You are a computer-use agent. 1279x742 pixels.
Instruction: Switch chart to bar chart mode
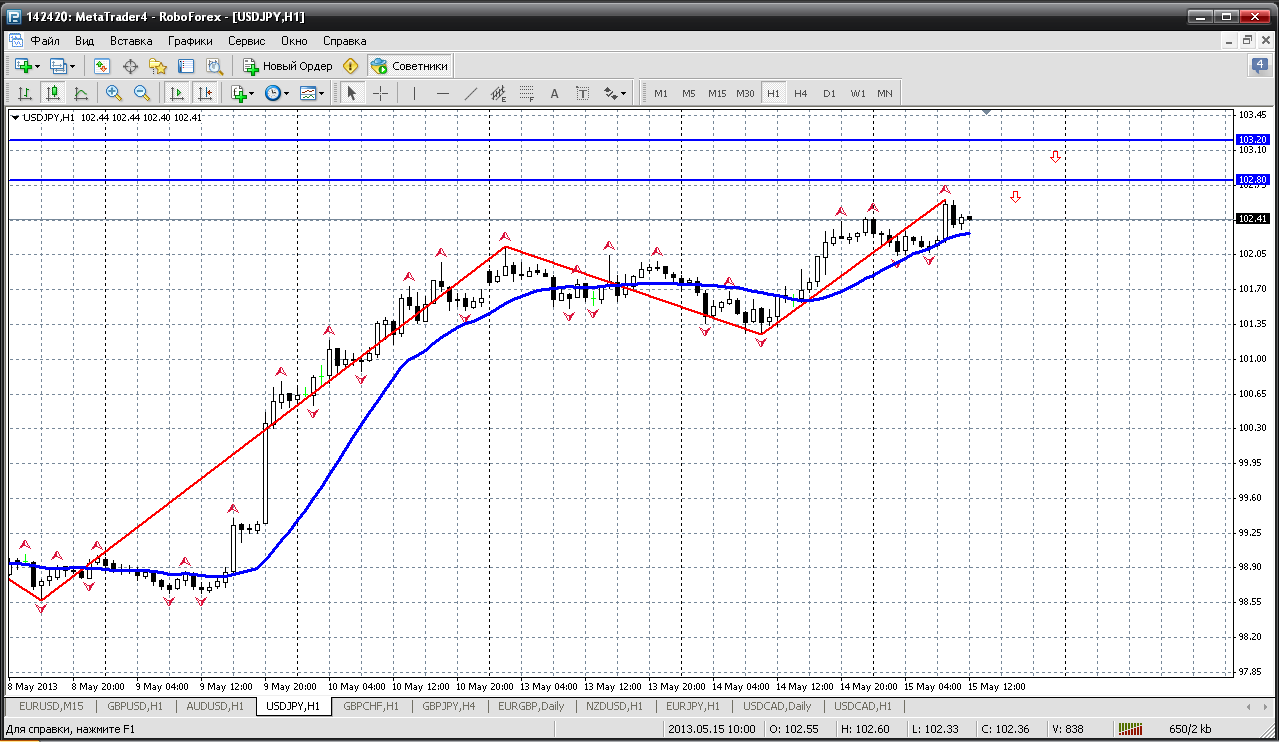(x=24, y=93)
